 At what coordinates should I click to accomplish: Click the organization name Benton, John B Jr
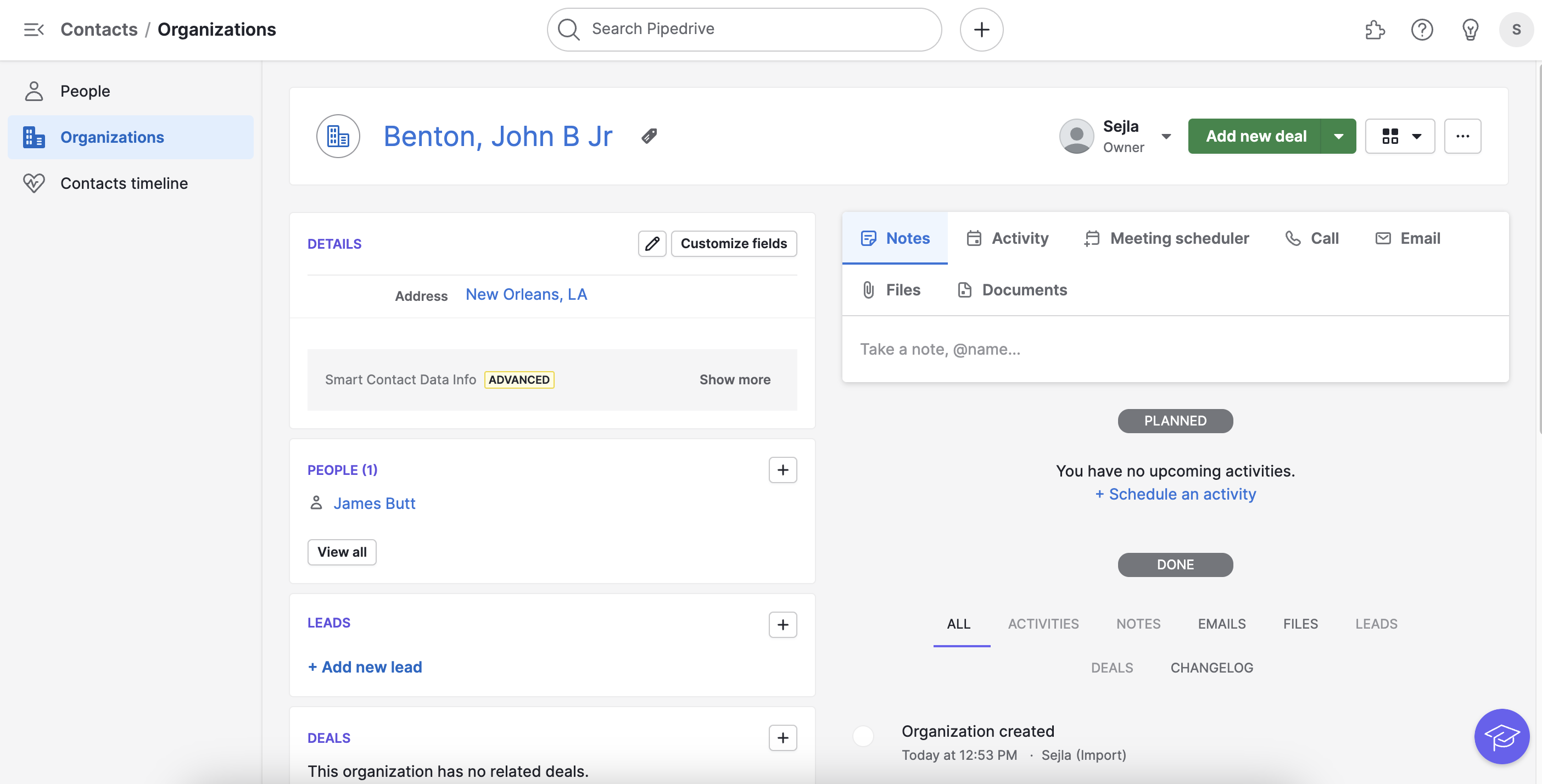498,136
